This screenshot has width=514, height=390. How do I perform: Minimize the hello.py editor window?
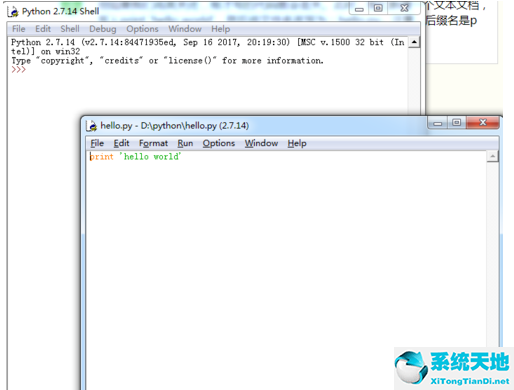[437, 123]
